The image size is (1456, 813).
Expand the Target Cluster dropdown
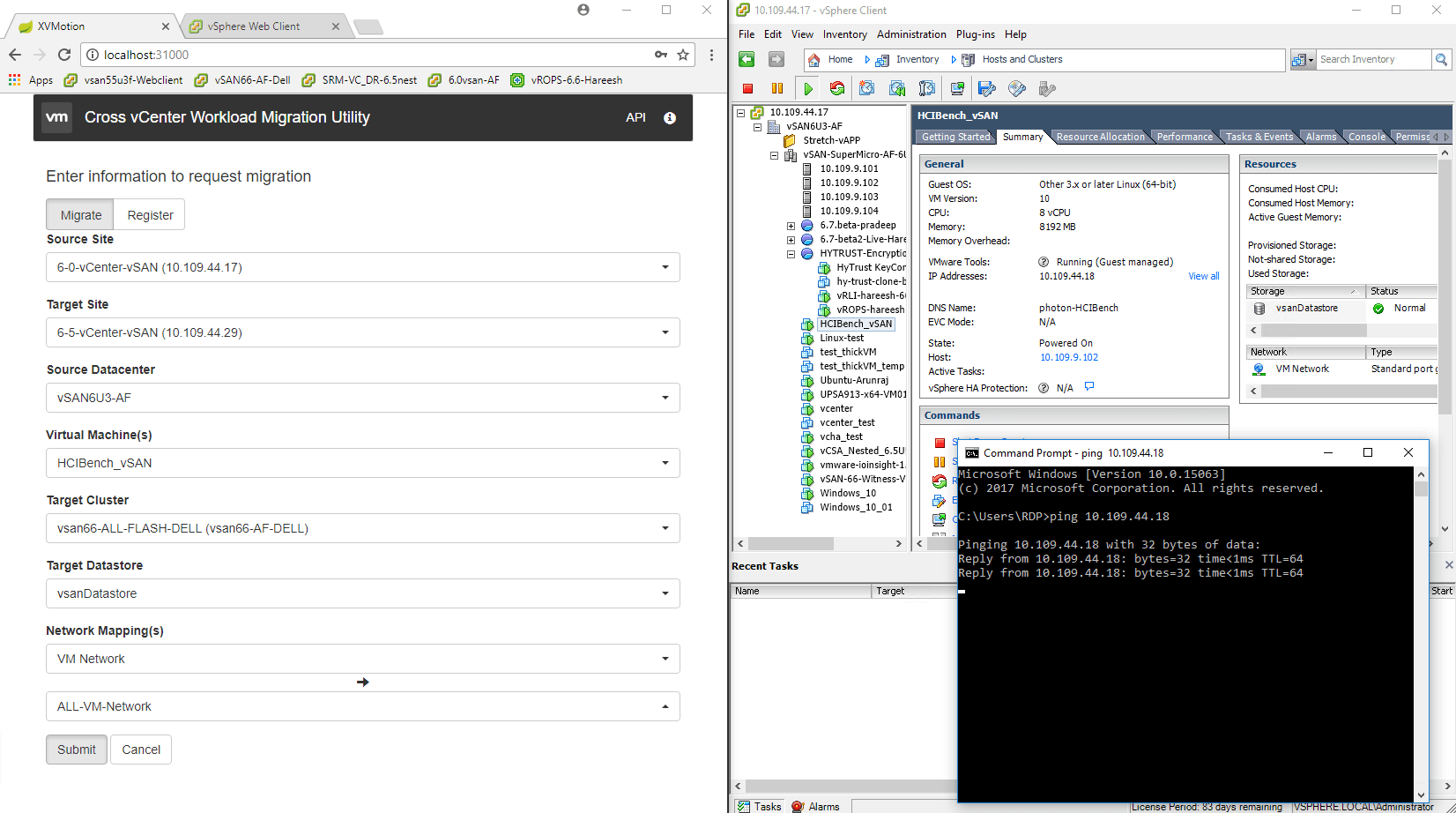362,528
